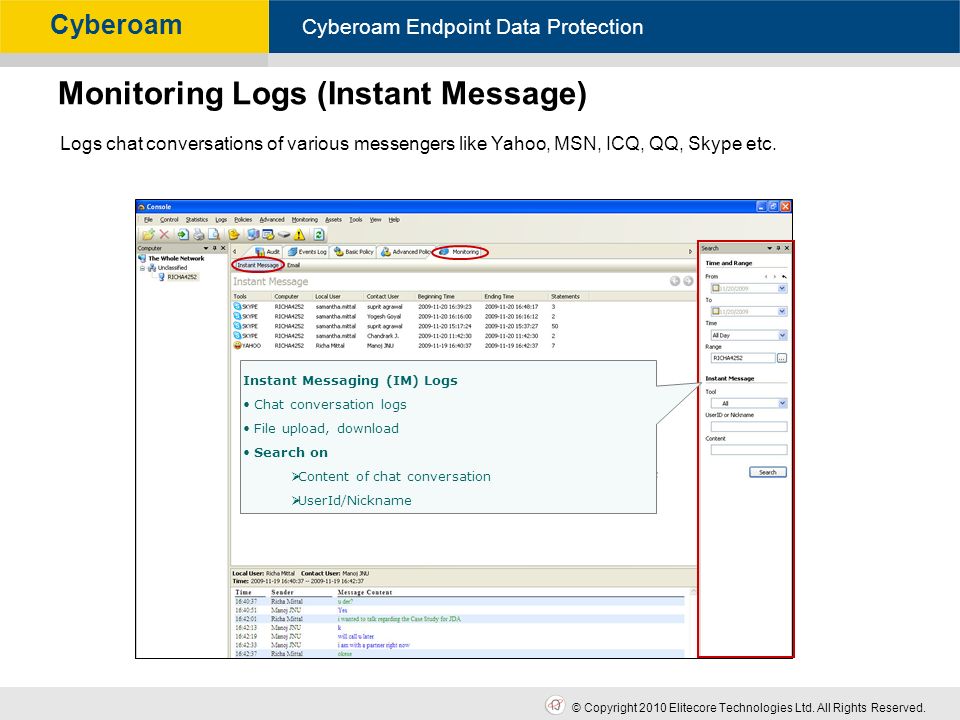
Task: Pin the Computer panel
Action: (214, 248)
